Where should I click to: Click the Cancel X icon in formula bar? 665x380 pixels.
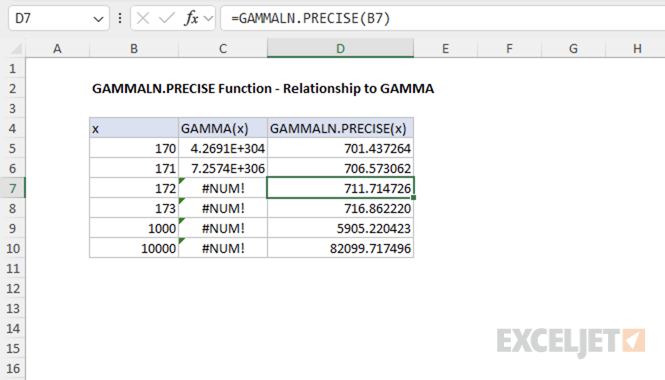tap(143, 18)
